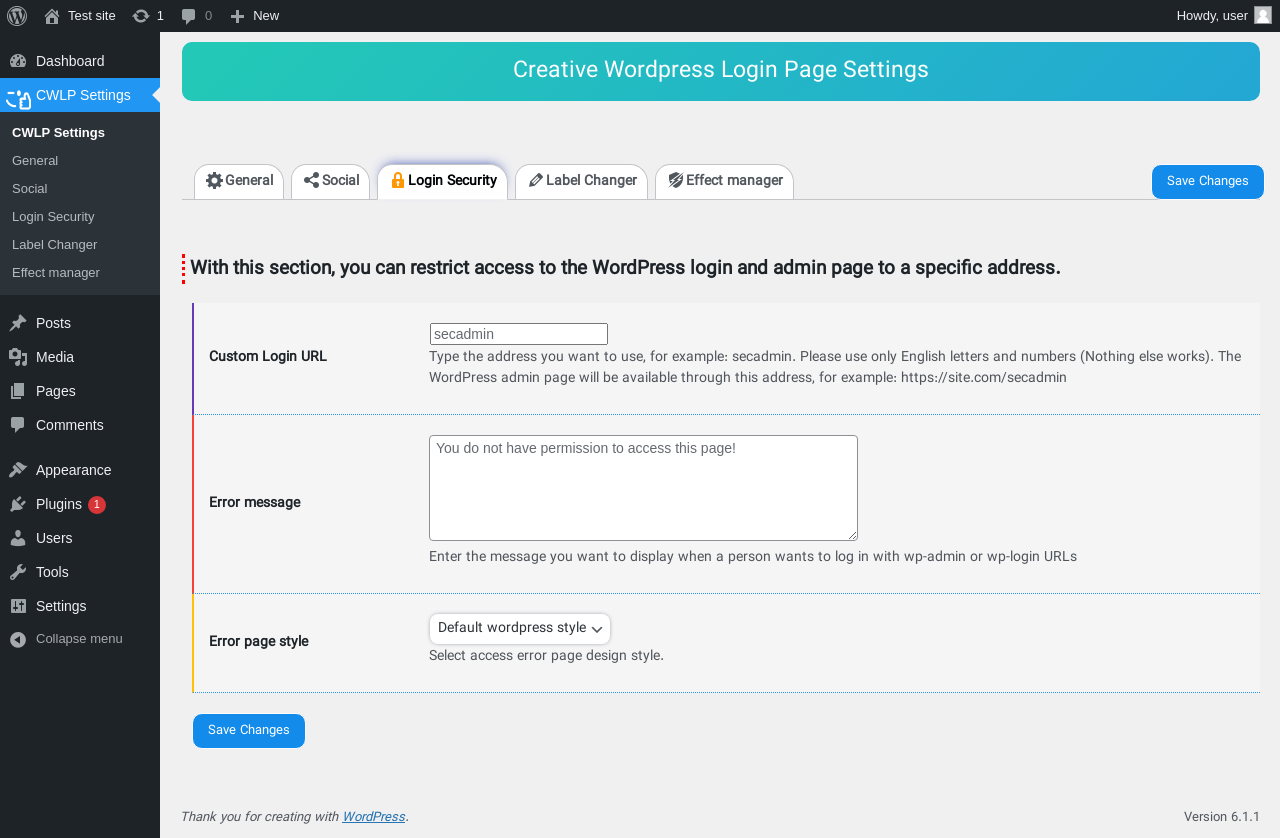Click the Collapse menu arrow icon
This screenshot has height=838, width=1280.
[x=18, y=639]
